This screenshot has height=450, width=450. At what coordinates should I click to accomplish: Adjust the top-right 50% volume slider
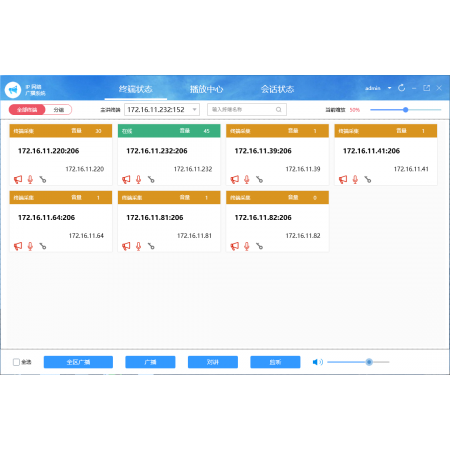[405, 110]
